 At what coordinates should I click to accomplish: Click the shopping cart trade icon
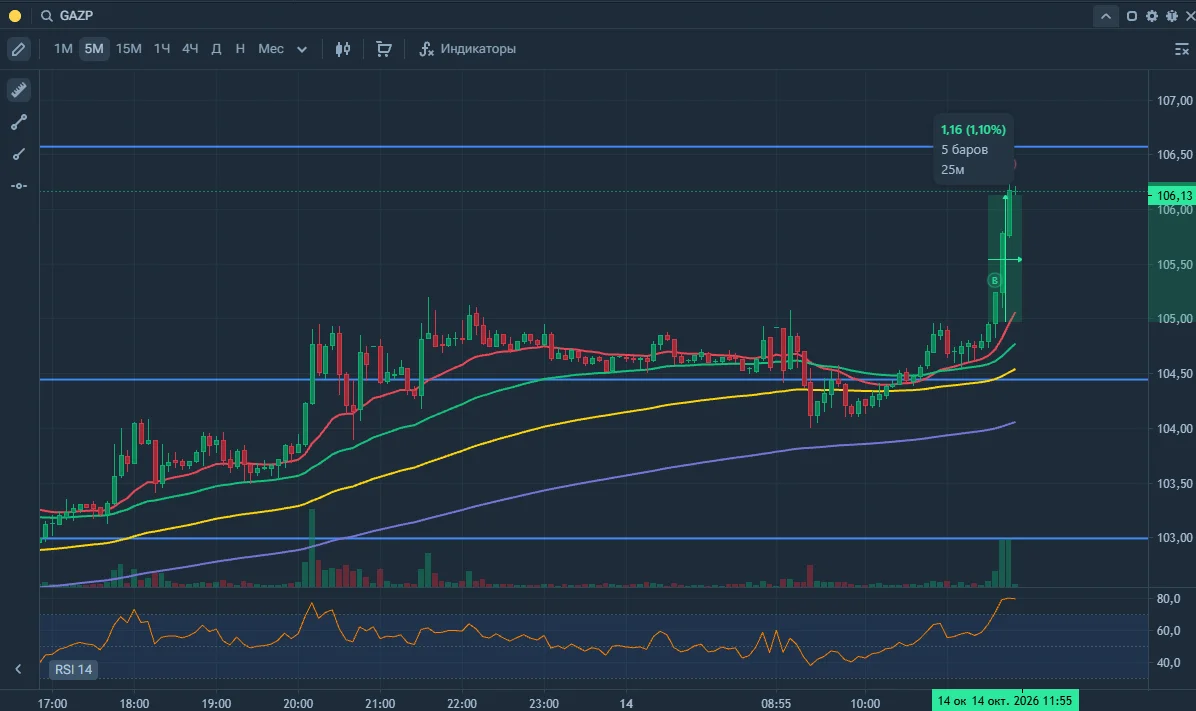pos(384,49)
